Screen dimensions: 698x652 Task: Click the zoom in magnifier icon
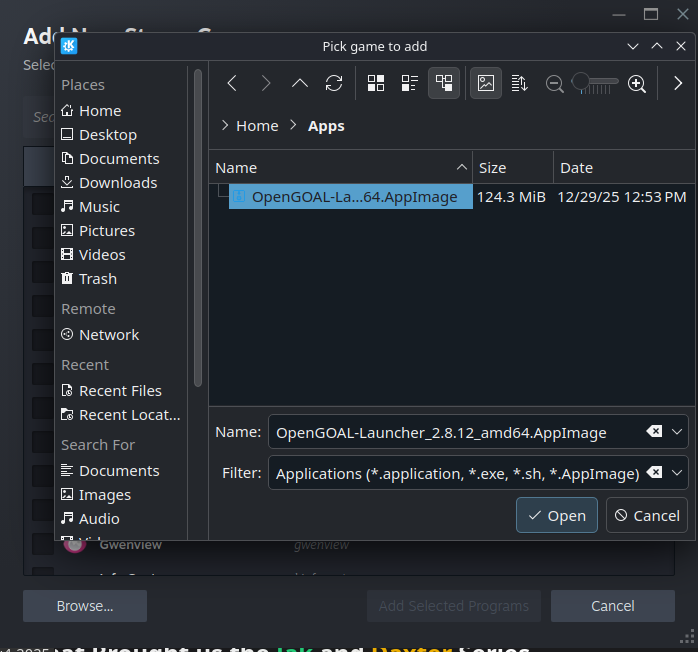click(x=636, y=84)
